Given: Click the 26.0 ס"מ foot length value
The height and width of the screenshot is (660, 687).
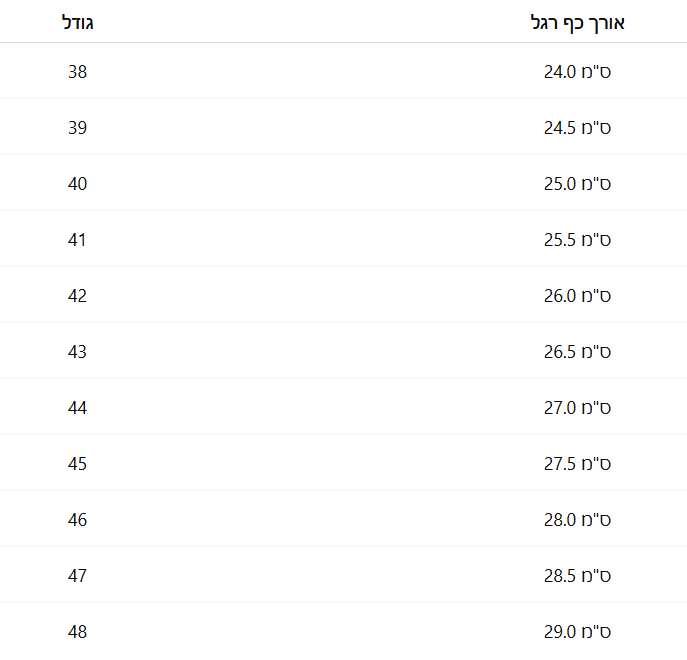Looking at the screenshot, I should [x=577, y=296].
